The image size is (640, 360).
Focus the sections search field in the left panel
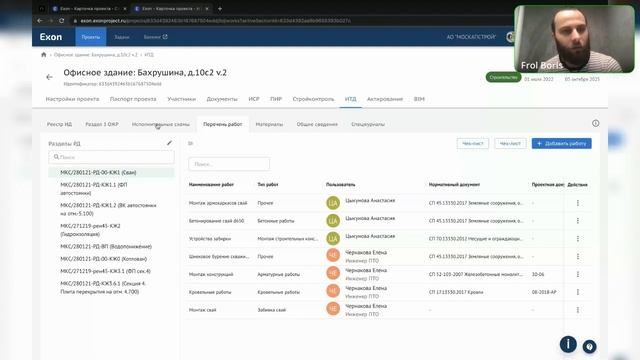111,157
